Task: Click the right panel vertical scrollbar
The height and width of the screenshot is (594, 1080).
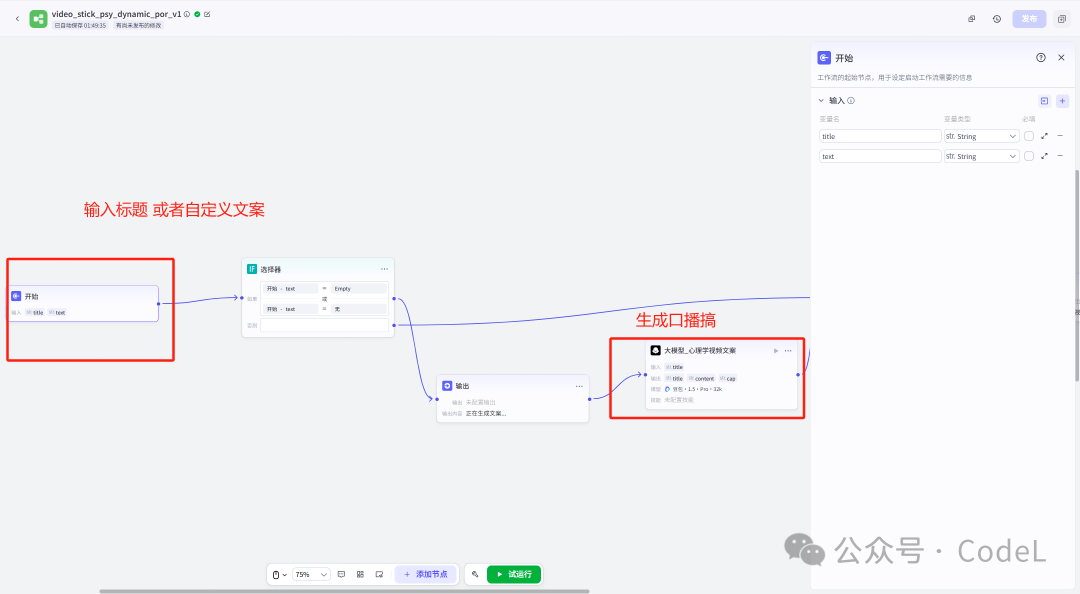Action: click(1077, 276)
